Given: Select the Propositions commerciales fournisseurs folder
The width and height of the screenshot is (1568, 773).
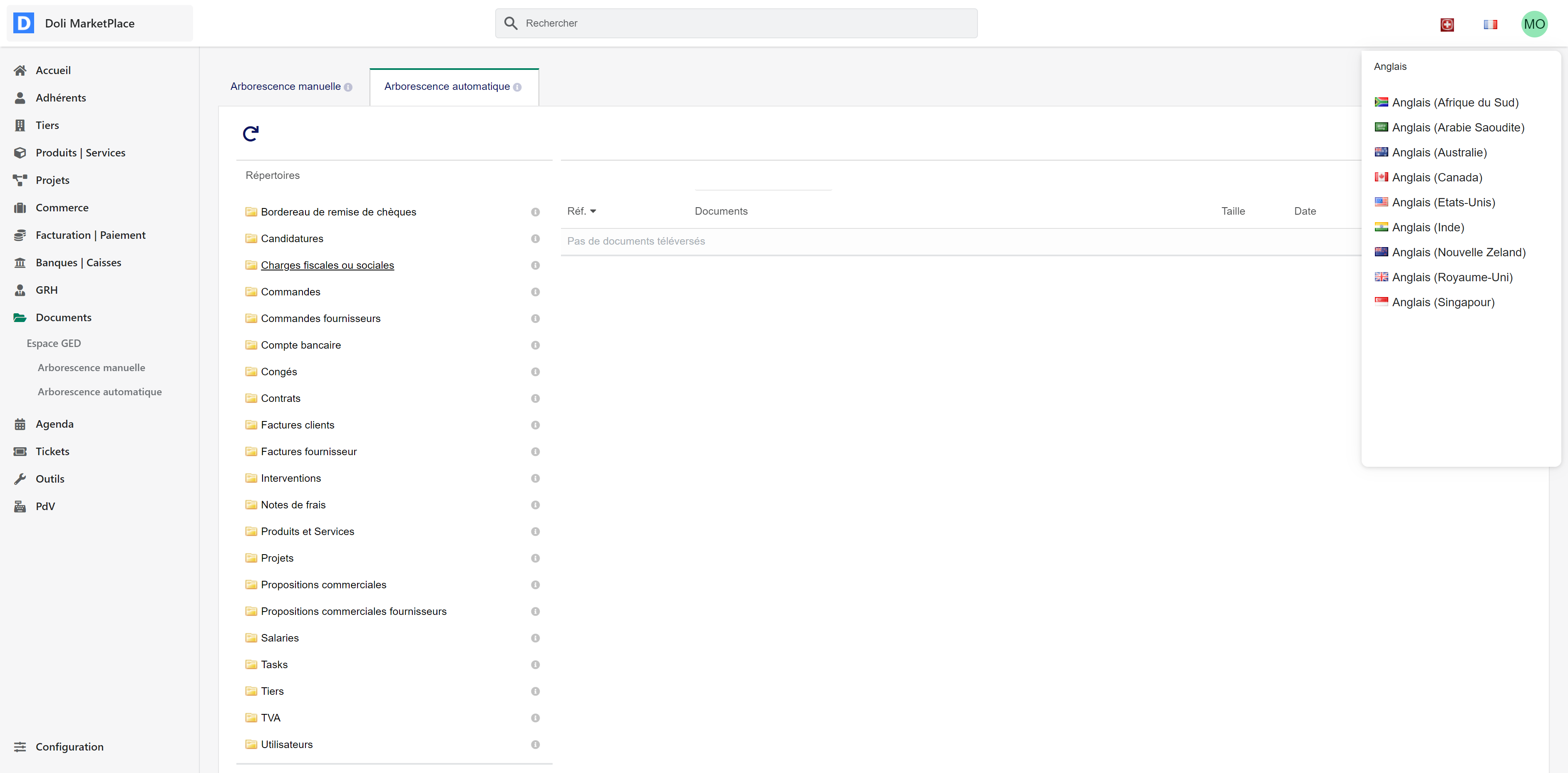Looking at the screenshot, I should [x=353, y=611].
